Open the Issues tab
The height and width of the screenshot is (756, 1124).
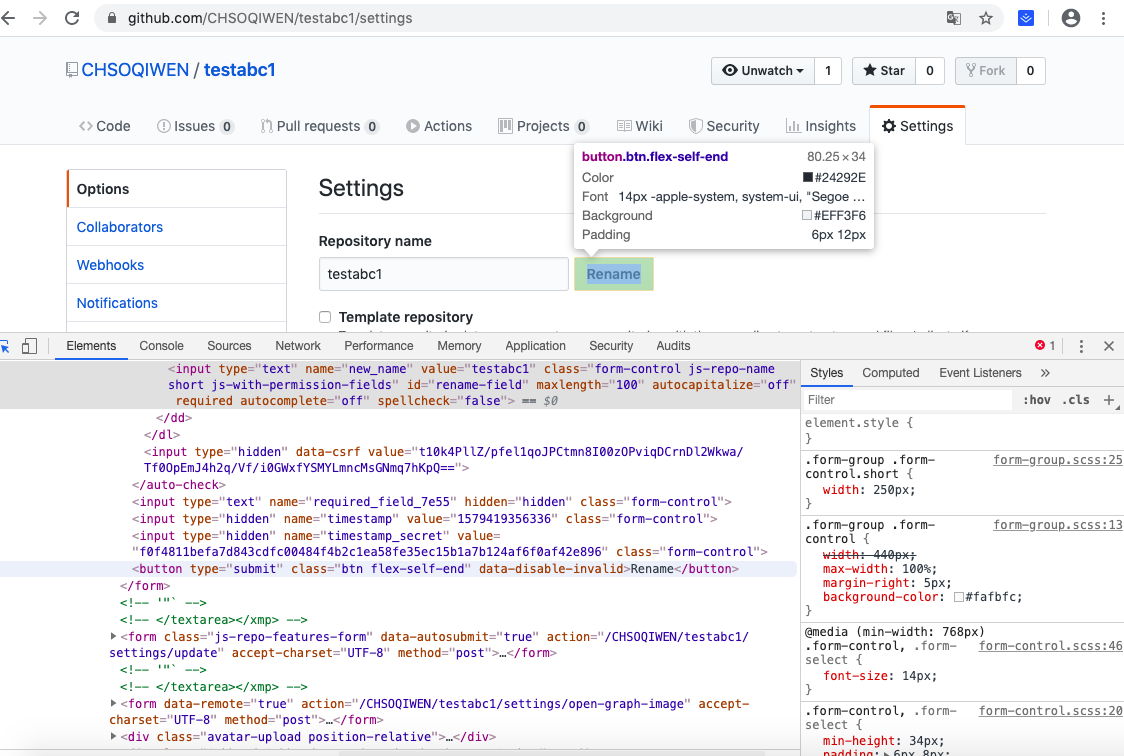pos(195,126)
